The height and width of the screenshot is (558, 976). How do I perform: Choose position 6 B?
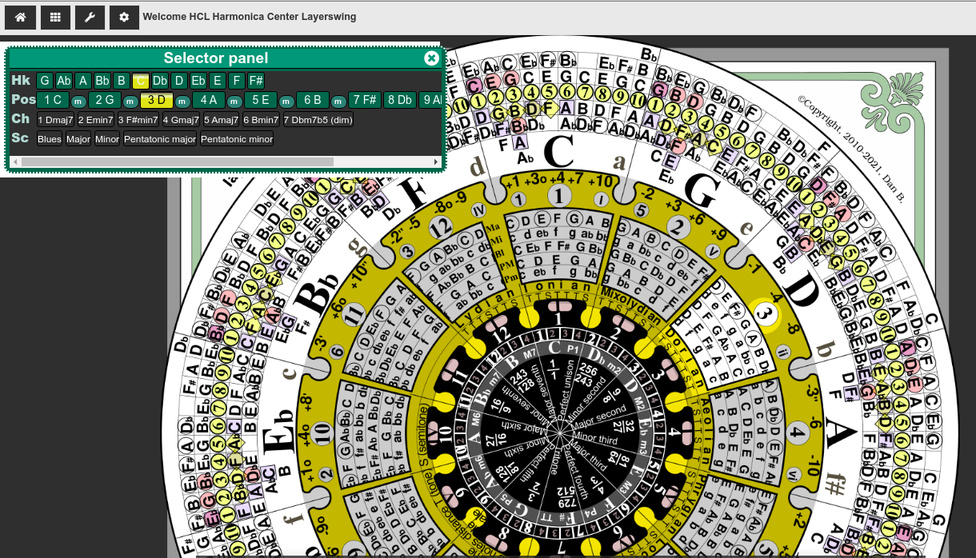(x=312, y=100)
